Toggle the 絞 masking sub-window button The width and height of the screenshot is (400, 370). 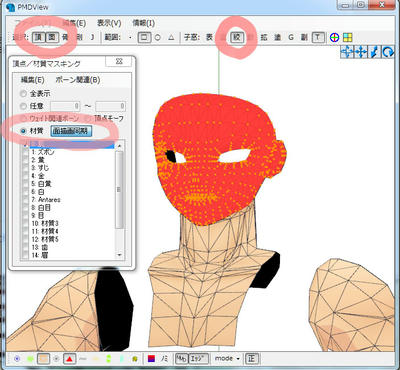click(x=237, y=37)
